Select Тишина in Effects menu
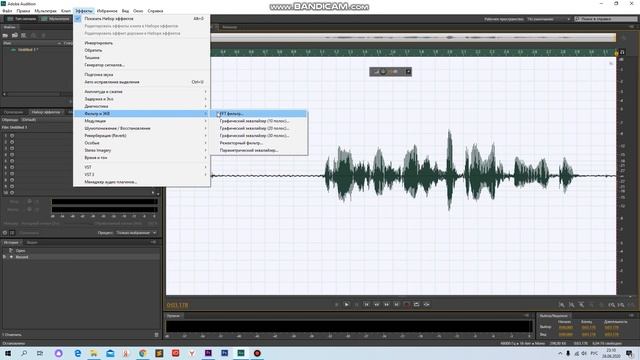Screen dimensions: 640x360 point(142,58)
